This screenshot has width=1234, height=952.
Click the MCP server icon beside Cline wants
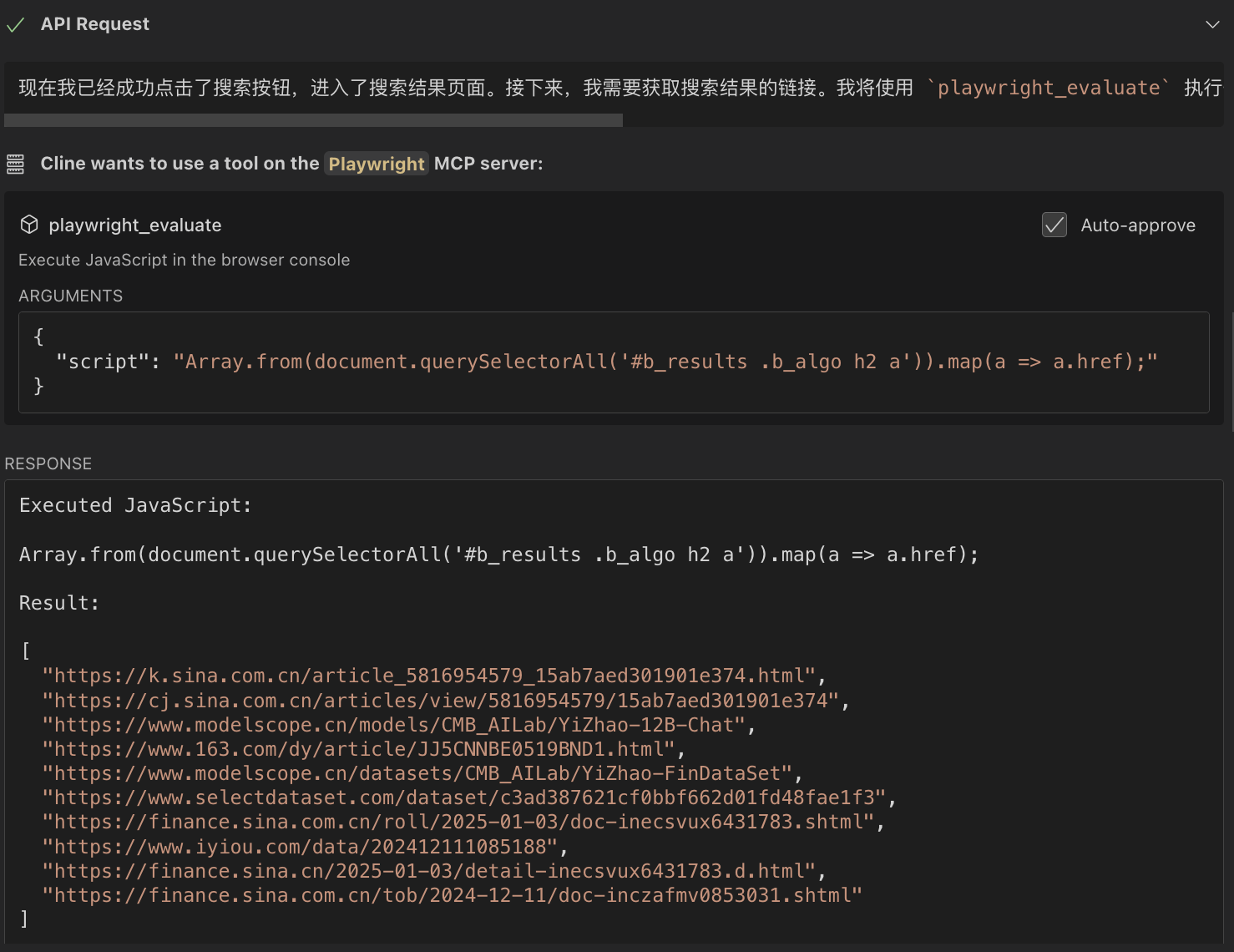[15, 164]
